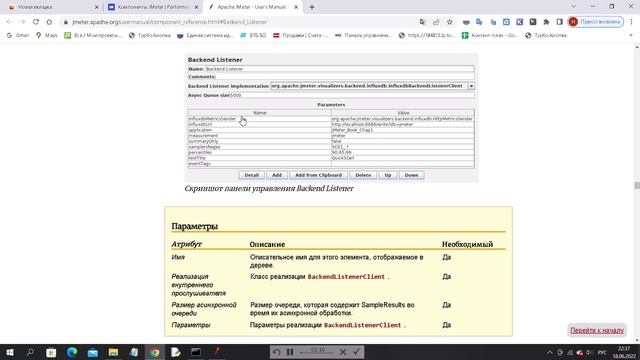The height and width of the screenshot is (360, 640).
Task: Open the Windows Start menu
Action: pos(9,352)
